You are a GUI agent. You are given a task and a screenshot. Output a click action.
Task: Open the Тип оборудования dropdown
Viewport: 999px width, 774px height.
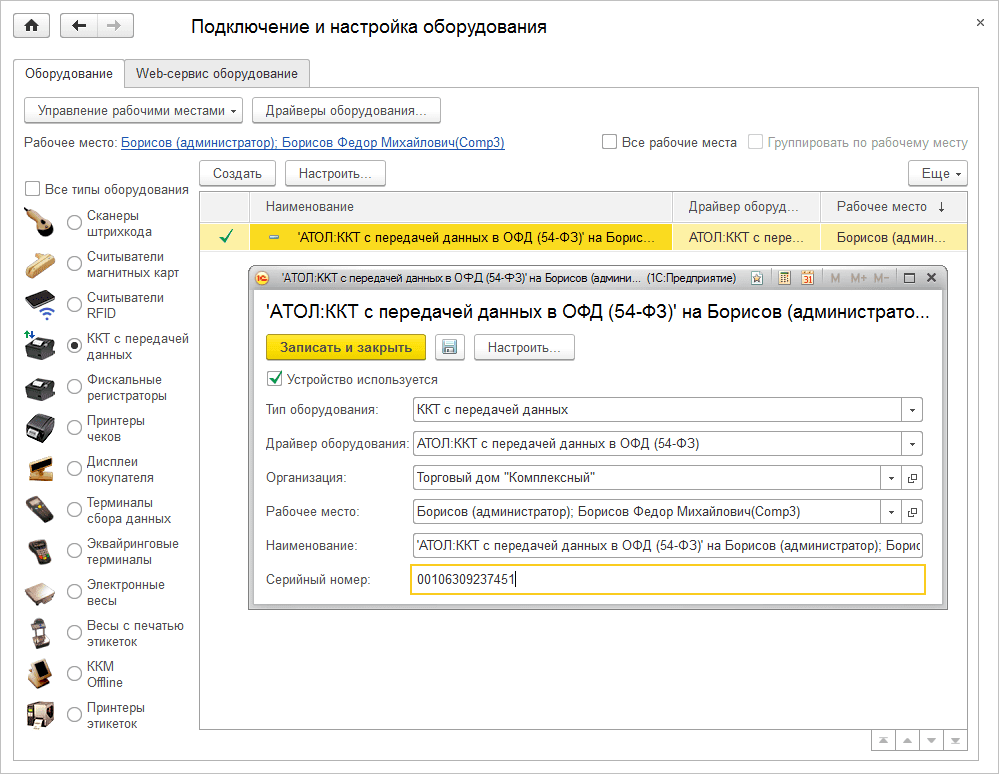(912, 410)
